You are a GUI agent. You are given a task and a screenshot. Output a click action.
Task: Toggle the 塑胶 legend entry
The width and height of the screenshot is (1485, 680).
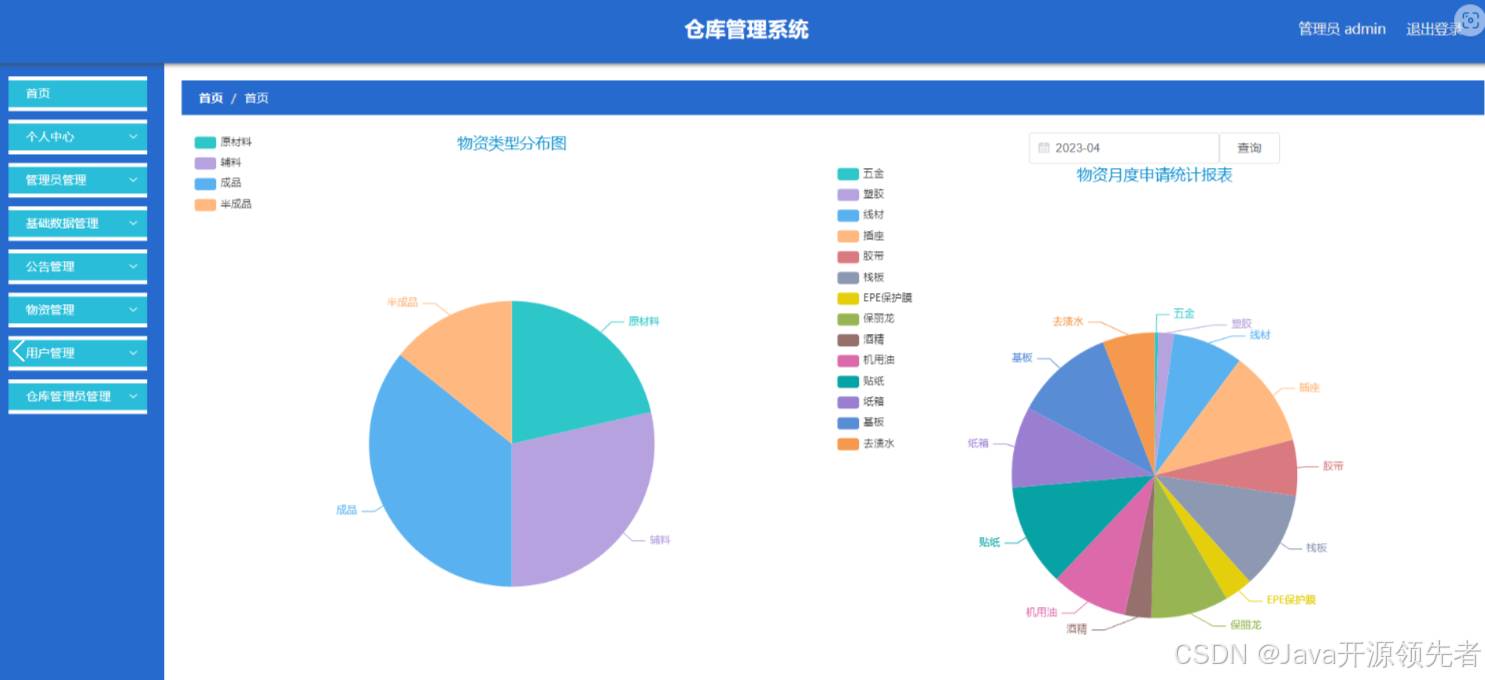pyautogui.click(x=861, y=194)
